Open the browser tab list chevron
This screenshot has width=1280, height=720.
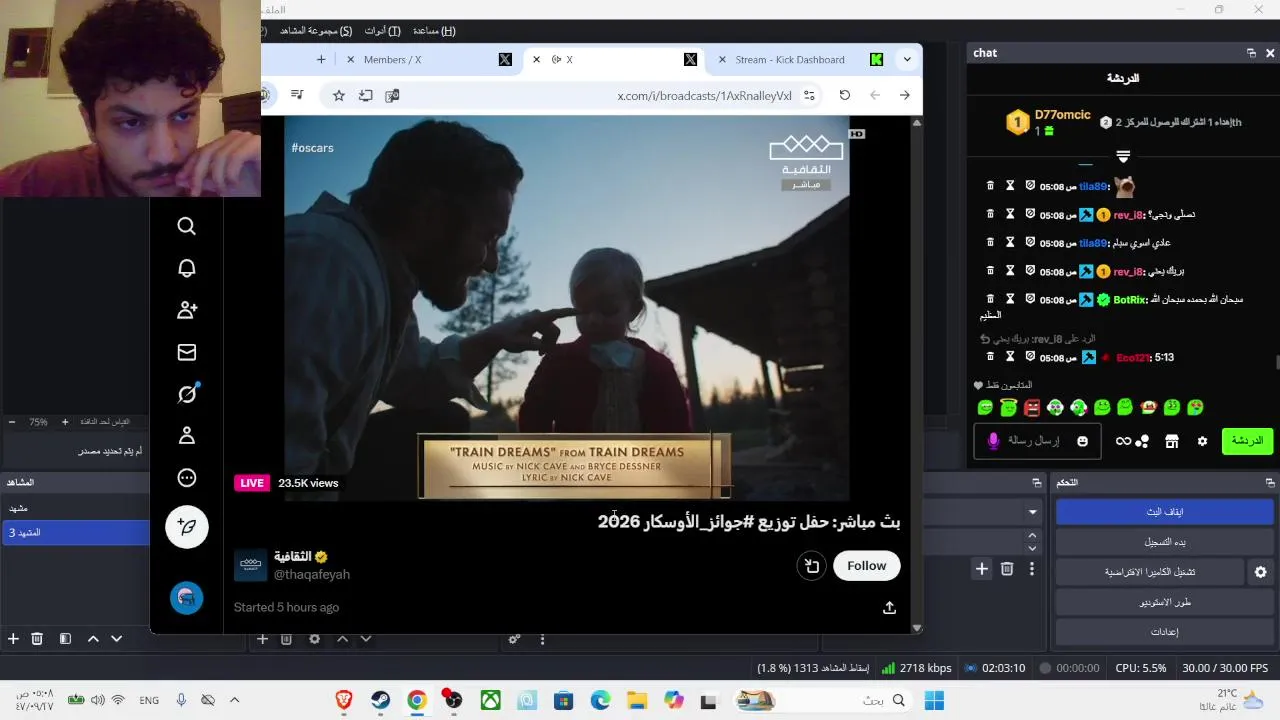click(907, 59)
